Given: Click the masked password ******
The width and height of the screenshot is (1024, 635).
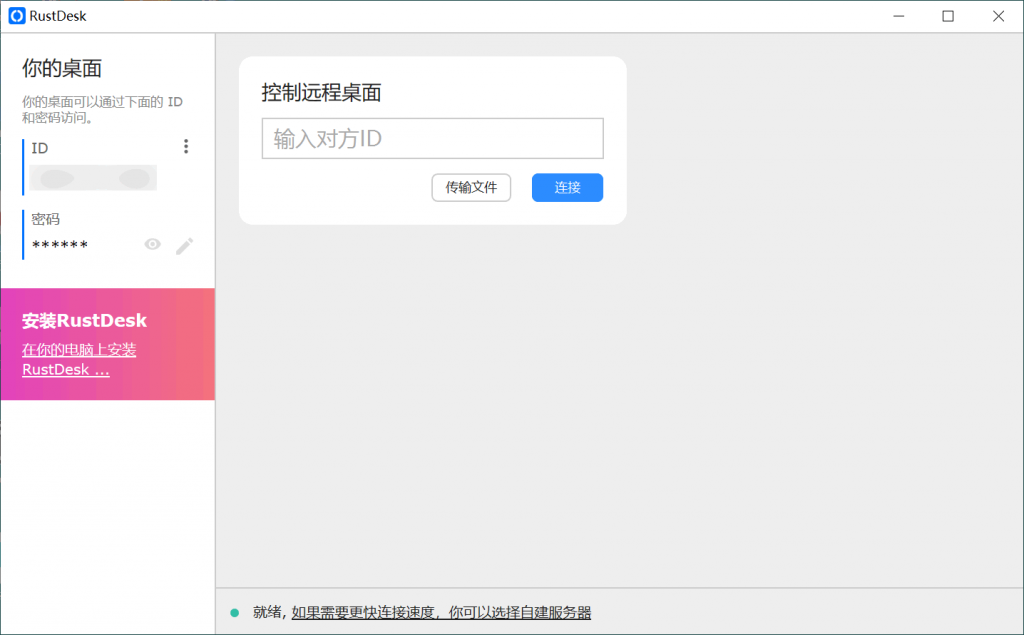Looking at the screenshot, I should pos(60,246).
